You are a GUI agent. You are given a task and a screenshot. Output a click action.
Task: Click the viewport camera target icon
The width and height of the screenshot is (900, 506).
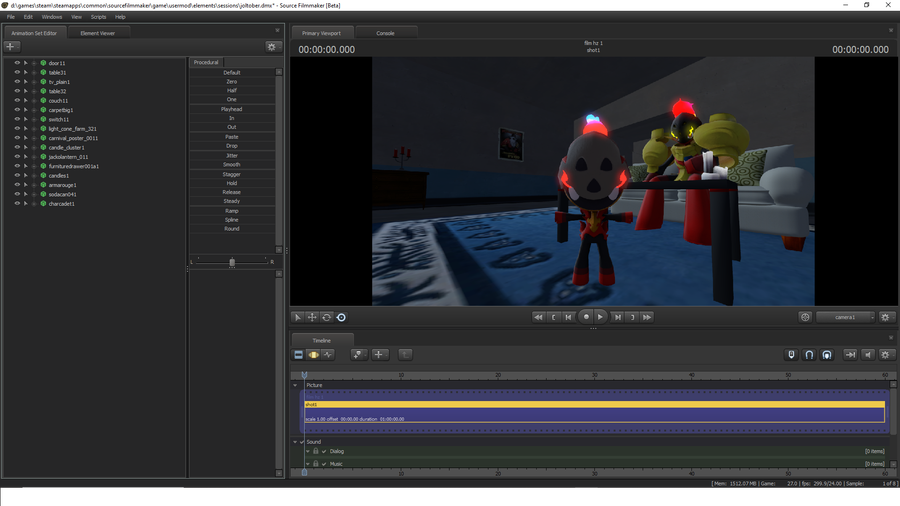tap(805, 317)
